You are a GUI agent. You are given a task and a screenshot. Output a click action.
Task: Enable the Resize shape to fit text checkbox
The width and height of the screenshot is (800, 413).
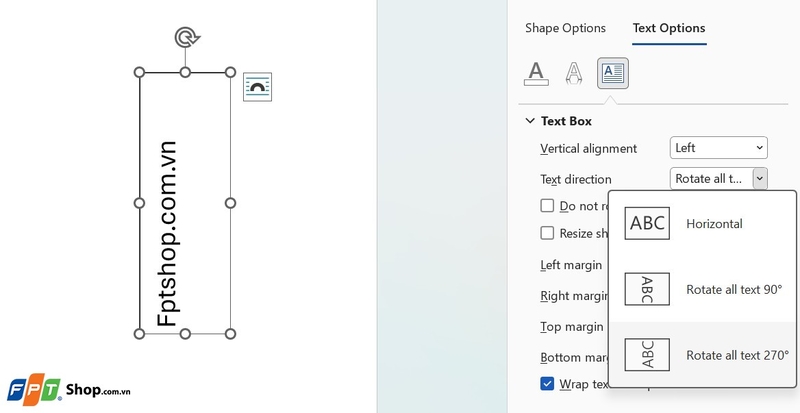pos(547,233)
